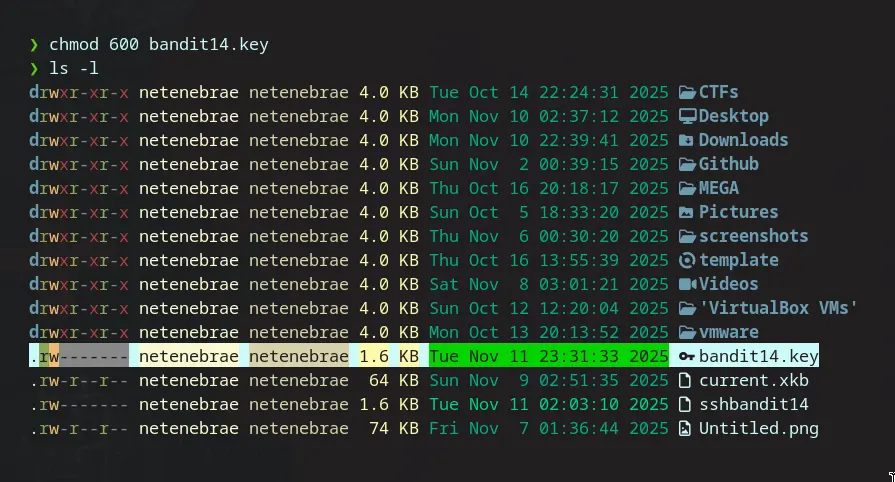Click the video icon next to Videos
The image size is (895, 482).
686,284
